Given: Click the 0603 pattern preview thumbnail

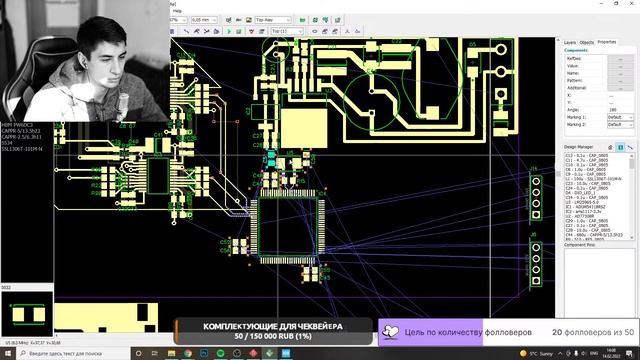Looking at the screenshot, I should pyautogui.click(x=27, y=313).
